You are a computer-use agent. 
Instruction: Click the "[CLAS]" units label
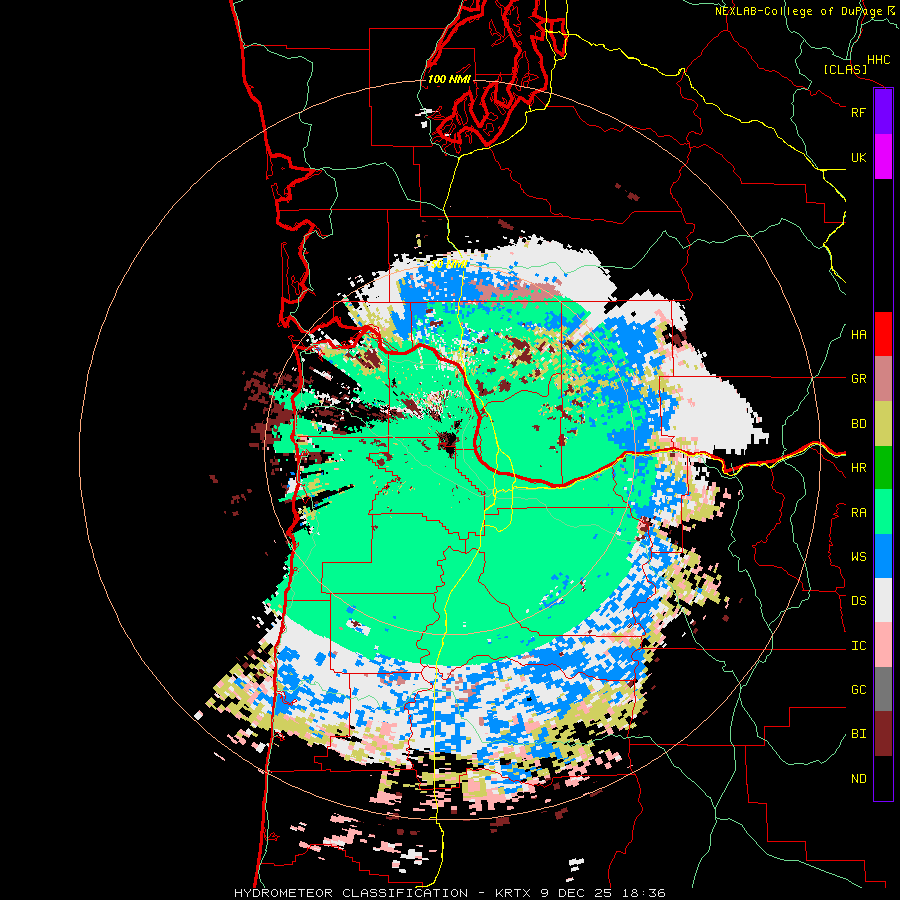(845, 69)
